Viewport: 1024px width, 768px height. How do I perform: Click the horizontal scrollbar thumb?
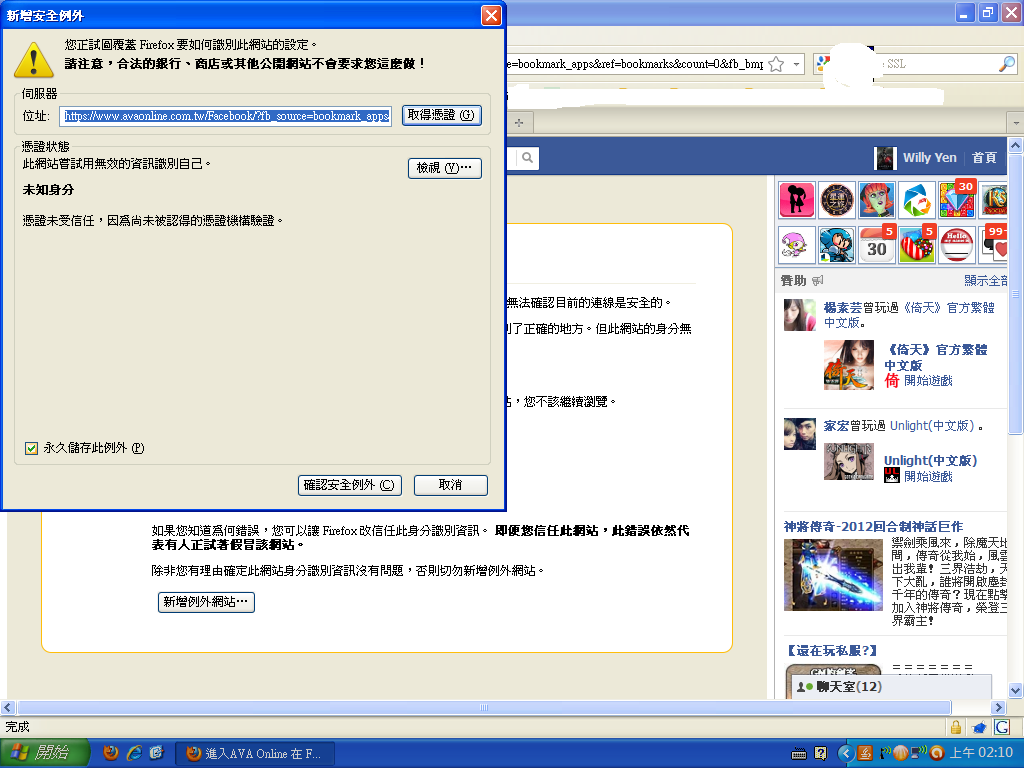[x=484, y=707]
